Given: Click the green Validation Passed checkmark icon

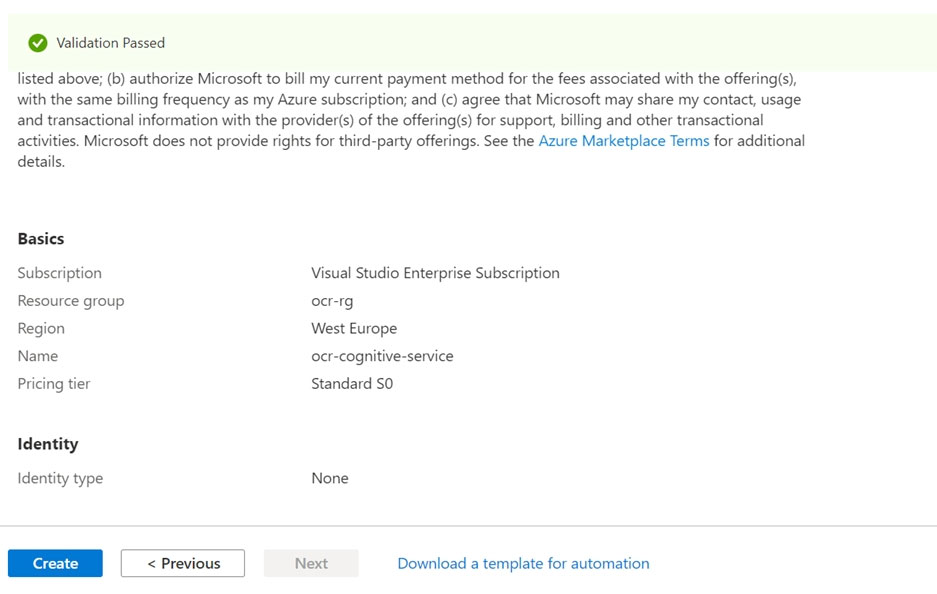Looking at the screenshot, I should 38,42.
